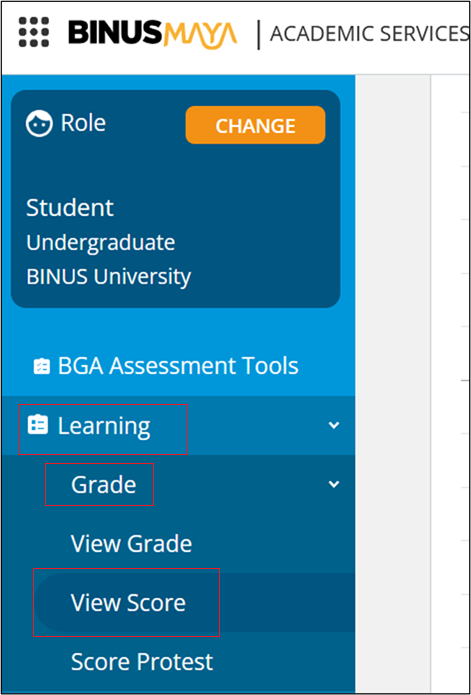Click the Learning menu list icon
Image resolution: width=471 pixels, height=695 pixels.
pos(38,425)
